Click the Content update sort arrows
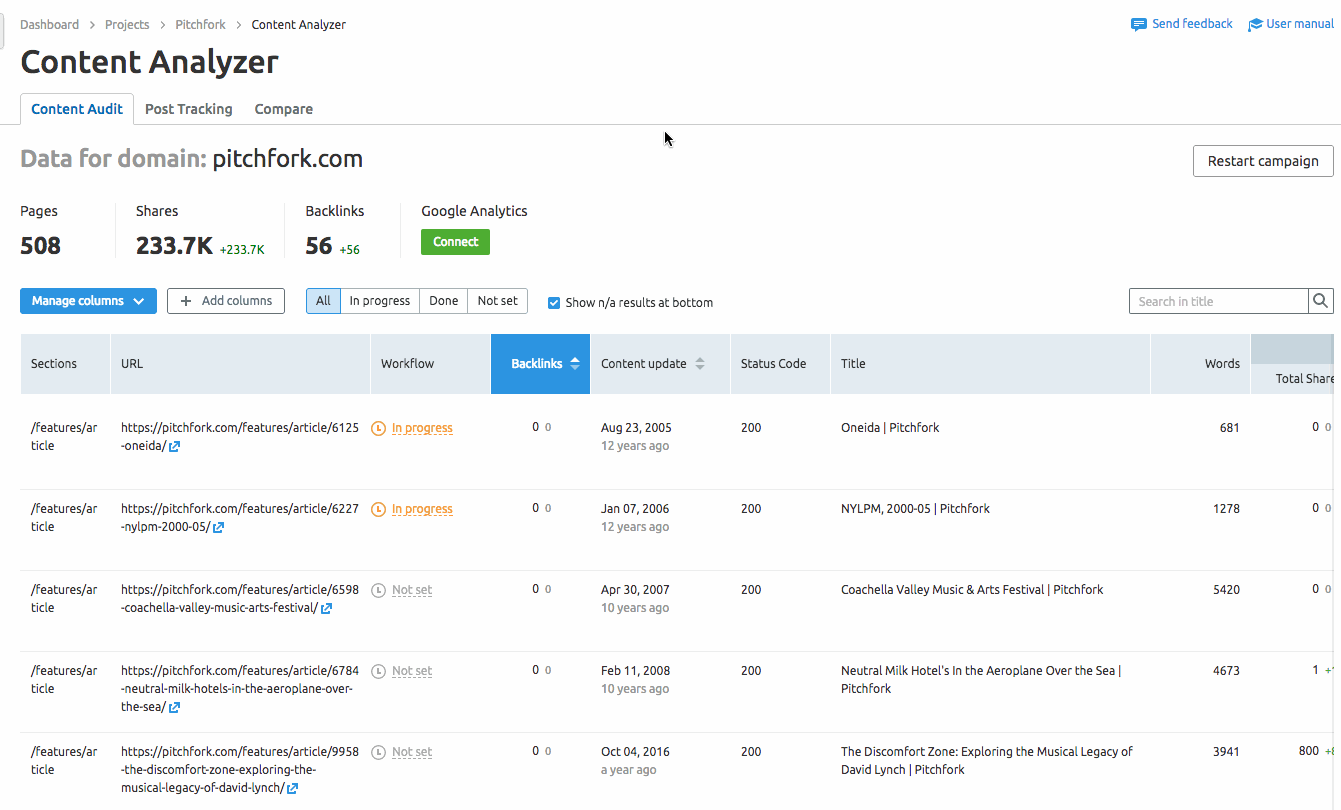The width and height of the screenshot is (1341, 810). click(x=700, y=364)
